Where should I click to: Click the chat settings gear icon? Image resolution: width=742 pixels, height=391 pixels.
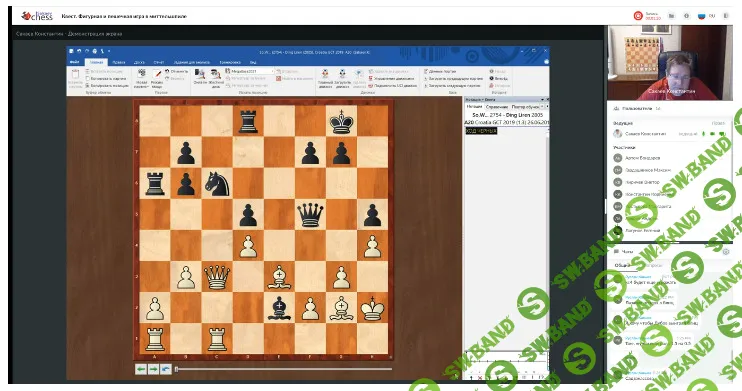click(725, 252)
